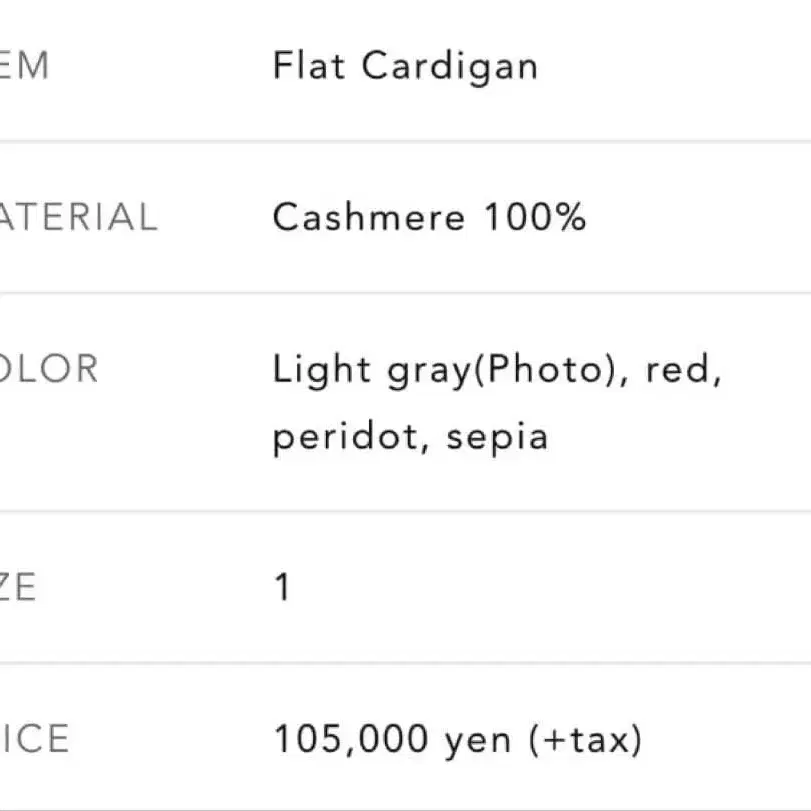Select the "(+tax)" note in price
811x811 pixels.
point(583,741)
